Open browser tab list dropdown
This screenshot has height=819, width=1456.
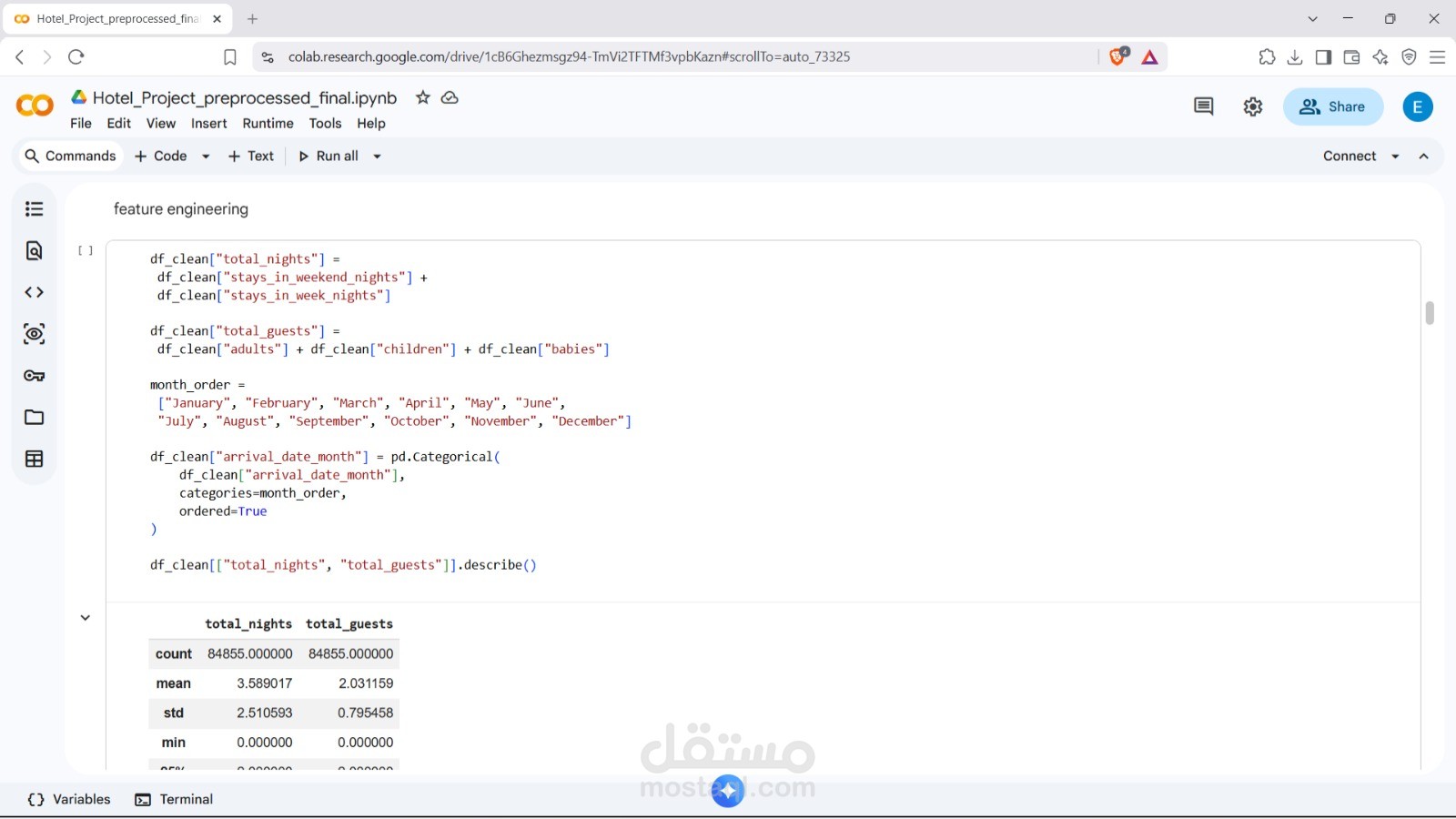click(1312, 18)
